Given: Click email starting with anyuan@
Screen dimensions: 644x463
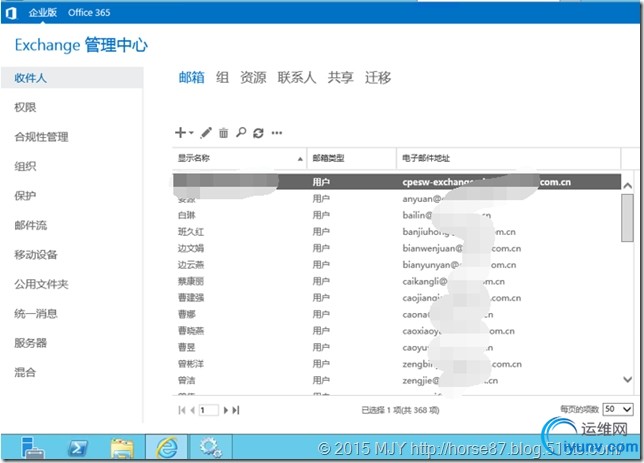Looking at the screenshot, I should (x=423, y=199).
